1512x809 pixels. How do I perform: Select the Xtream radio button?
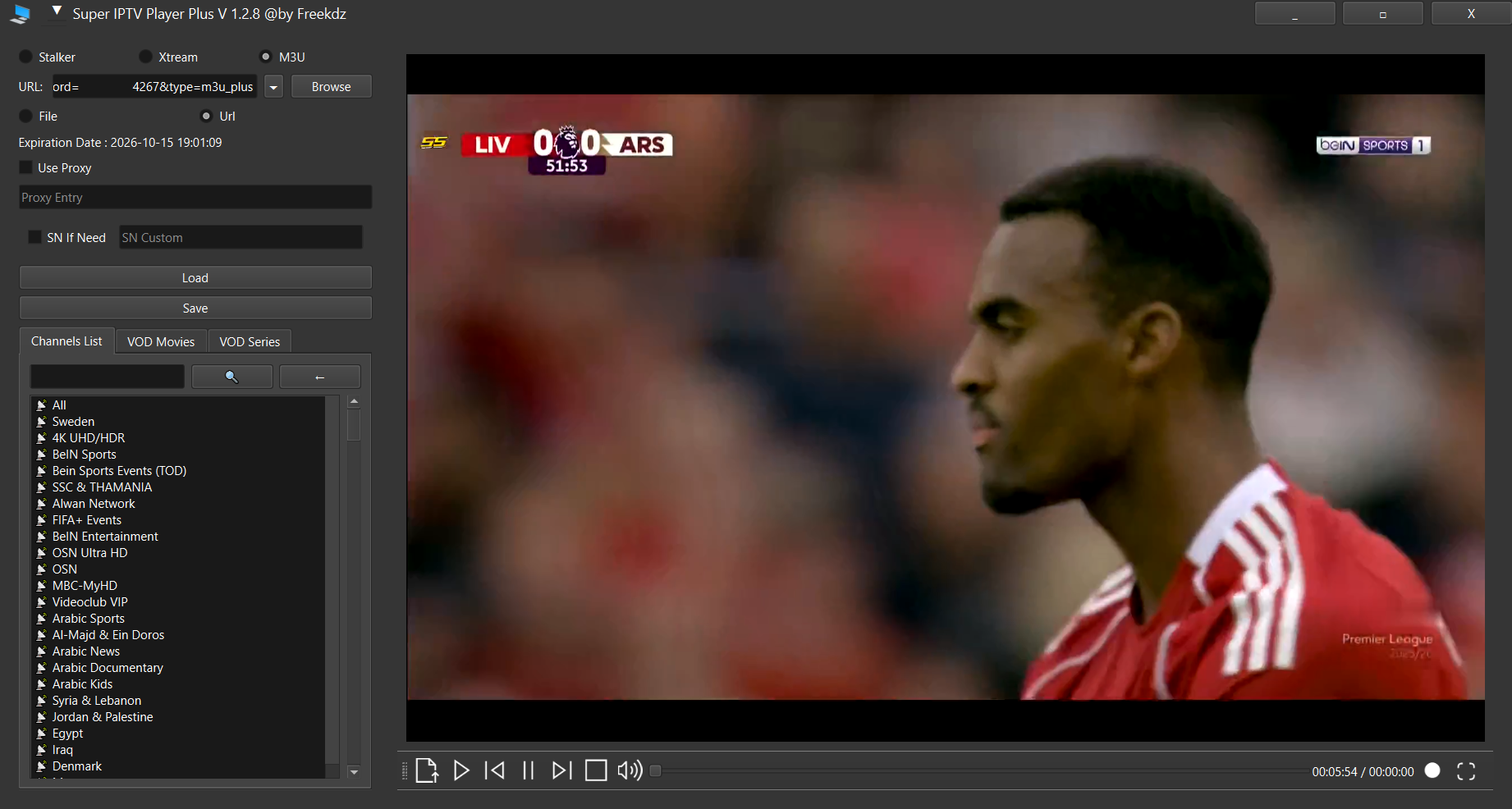(145, 57)
